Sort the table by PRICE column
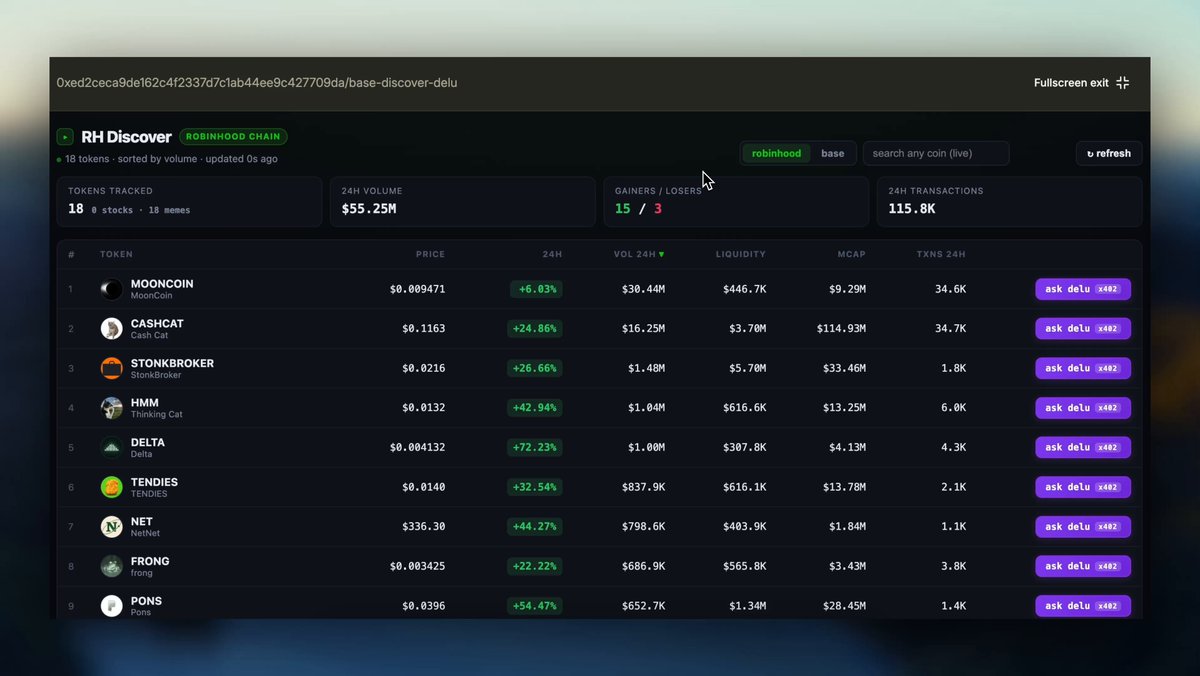This screenshot has width=1200, height=676. tap(431, 255)
